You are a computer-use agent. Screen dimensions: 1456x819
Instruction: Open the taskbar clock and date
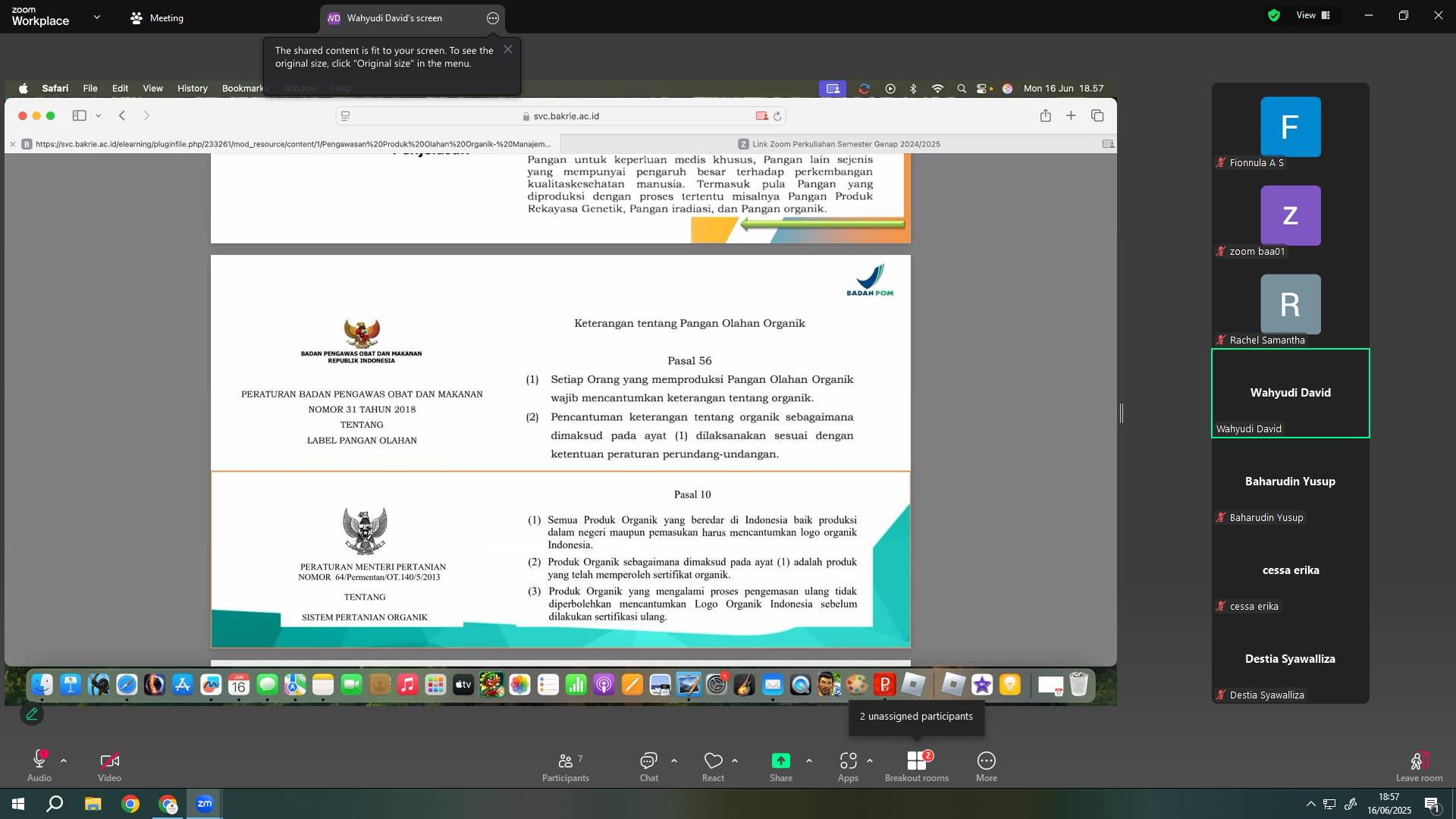(1389, 804)
